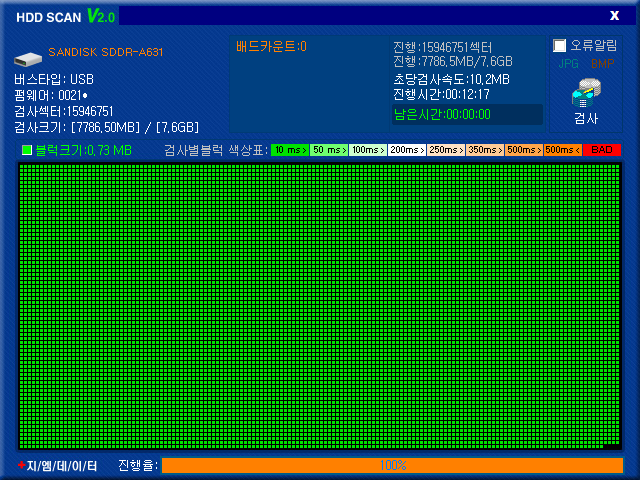
Task: Select the 500ms > legend swatch
Action: 524,150
